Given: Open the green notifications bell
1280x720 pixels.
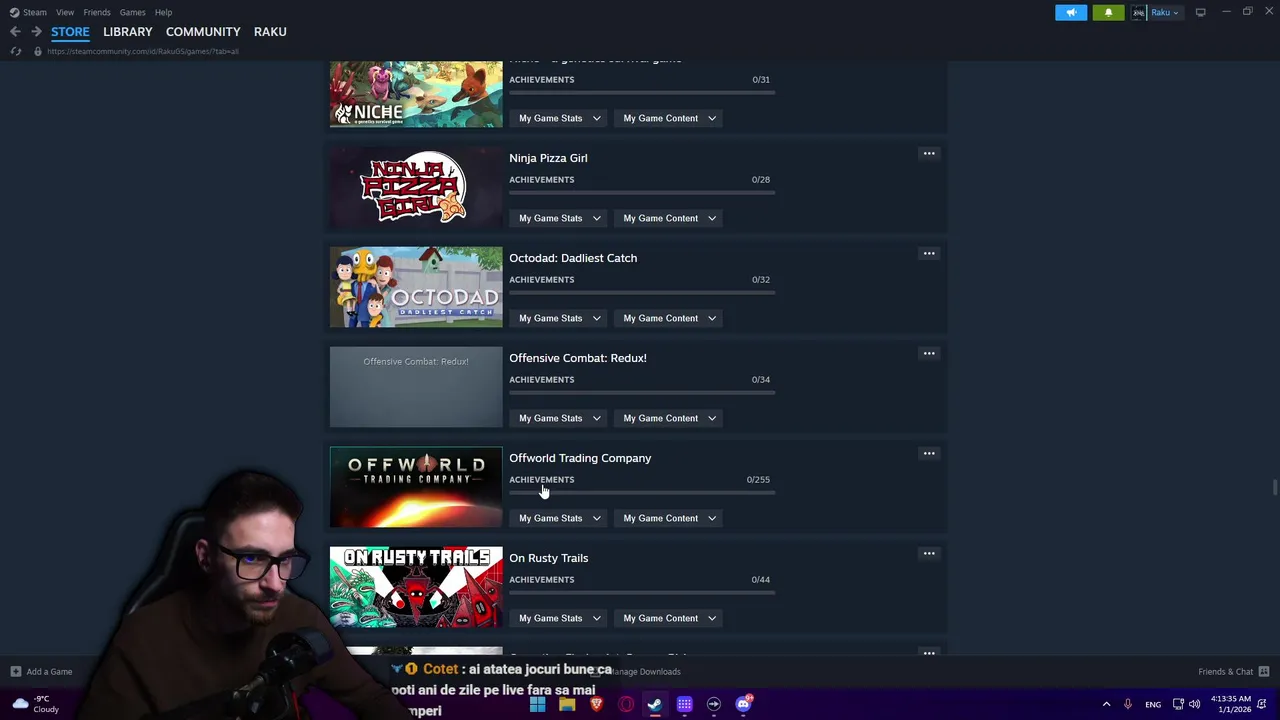Looking at the screenshot, I should coord(1108,12).
